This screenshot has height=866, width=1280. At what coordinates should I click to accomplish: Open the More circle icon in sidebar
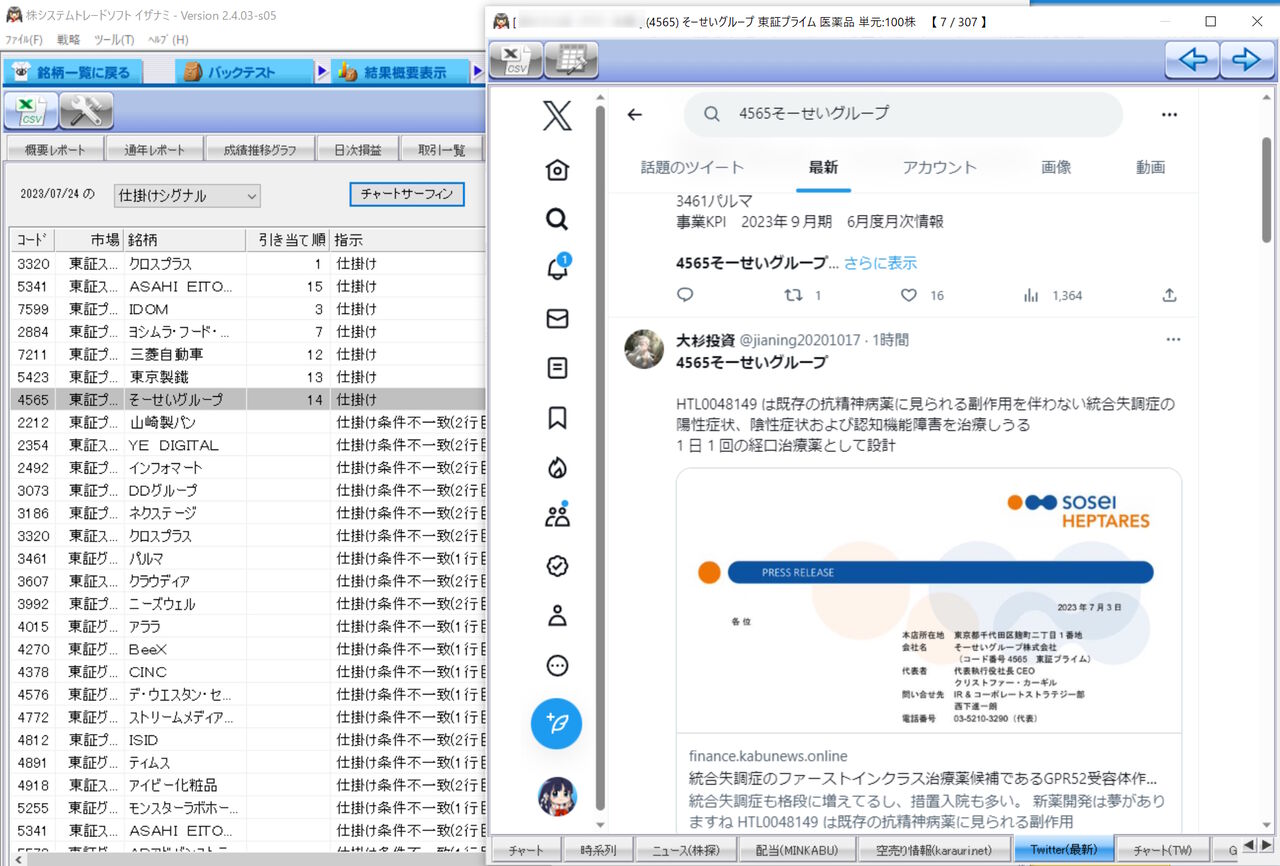pyautogui.click(x=557, y=665)
